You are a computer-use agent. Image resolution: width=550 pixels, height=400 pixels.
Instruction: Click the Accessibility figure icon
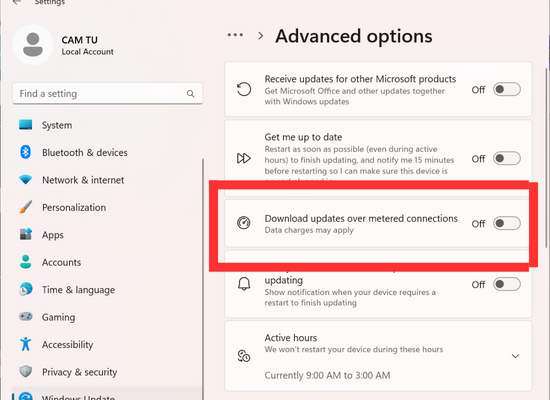[x=26, y=344]
